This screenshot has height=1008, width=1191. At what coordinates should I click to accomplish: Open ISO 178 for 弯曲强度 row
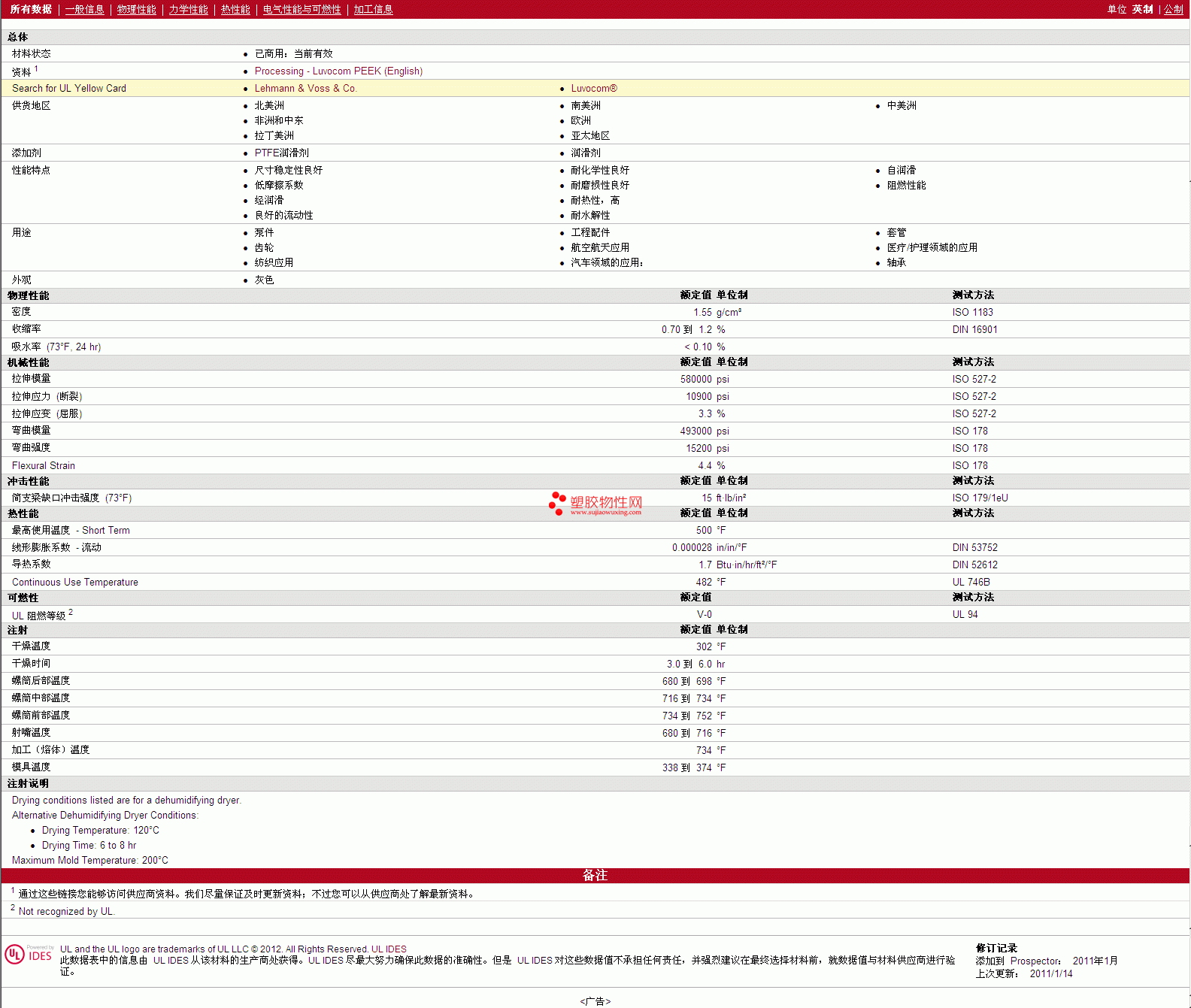[970, 448]
